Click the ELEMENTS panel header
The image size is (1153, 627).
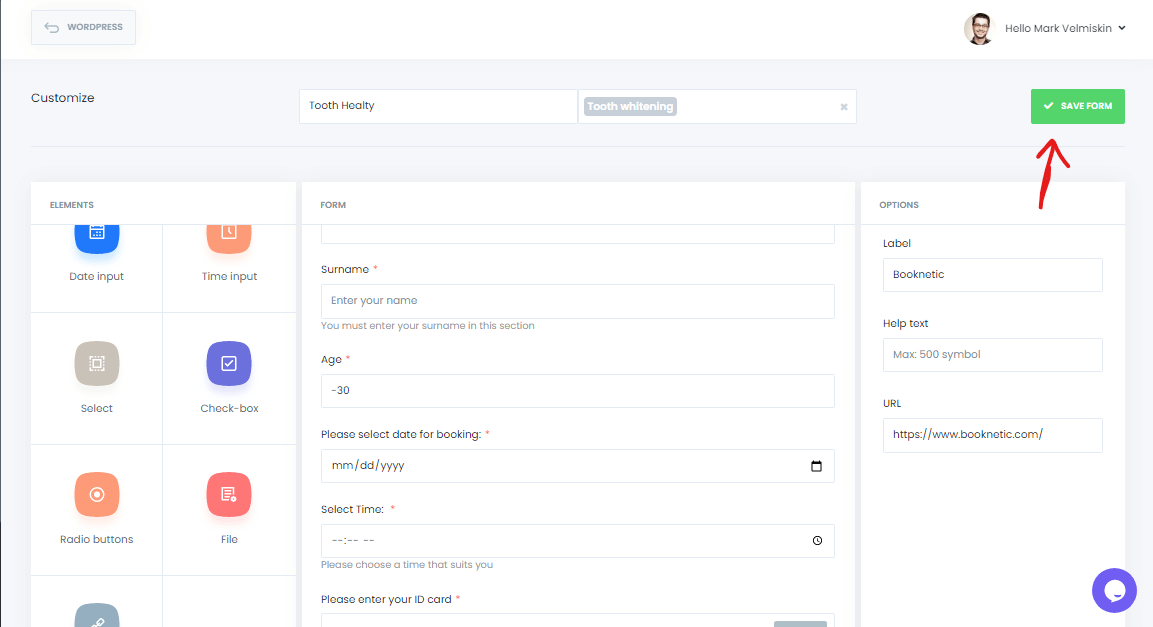click(71, 205)
